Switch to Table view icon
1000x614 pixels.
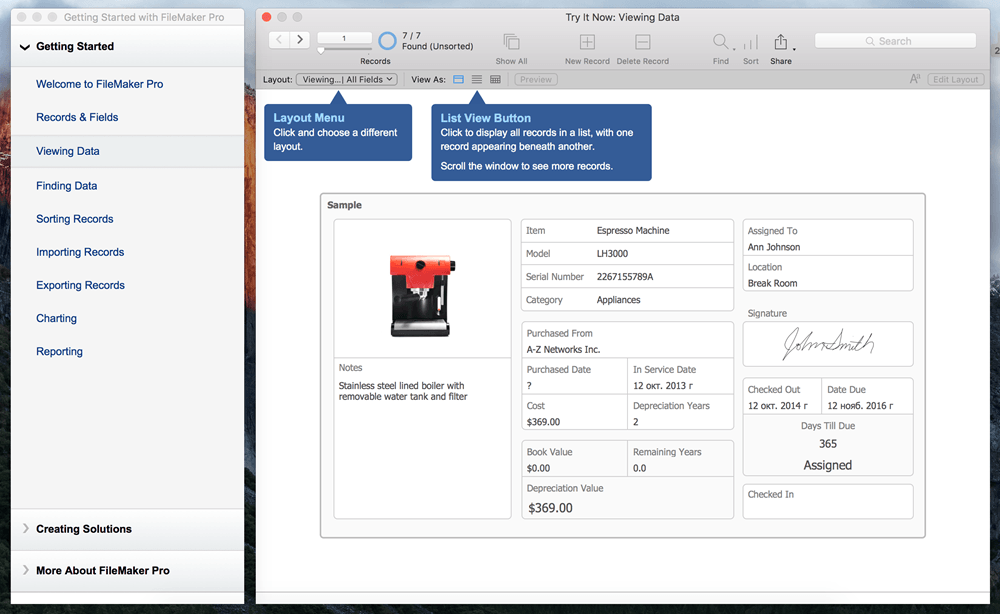point(495,80)
